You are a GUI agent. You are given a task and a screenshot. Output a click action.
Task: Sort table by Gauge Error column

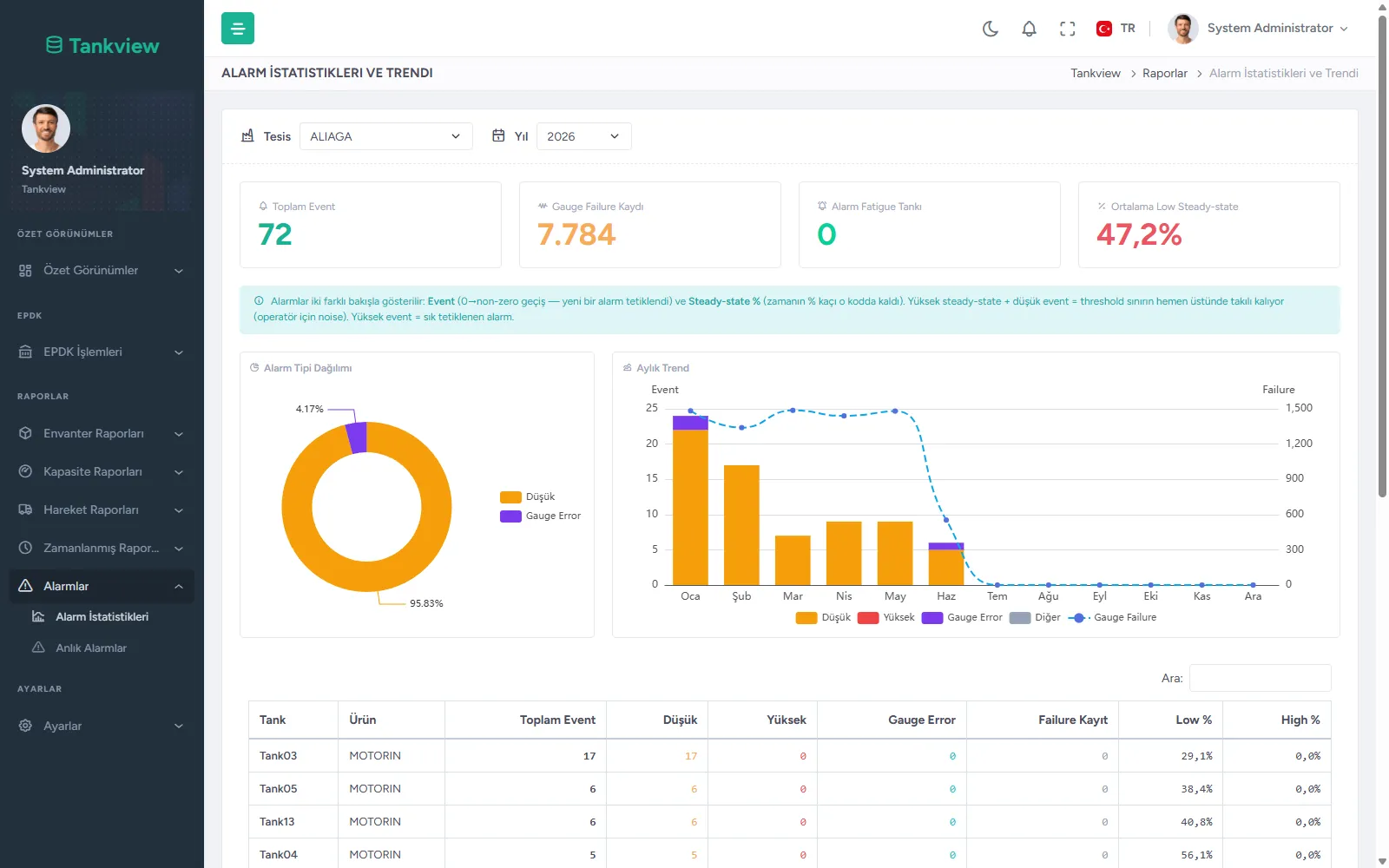[x=892, y=720]
